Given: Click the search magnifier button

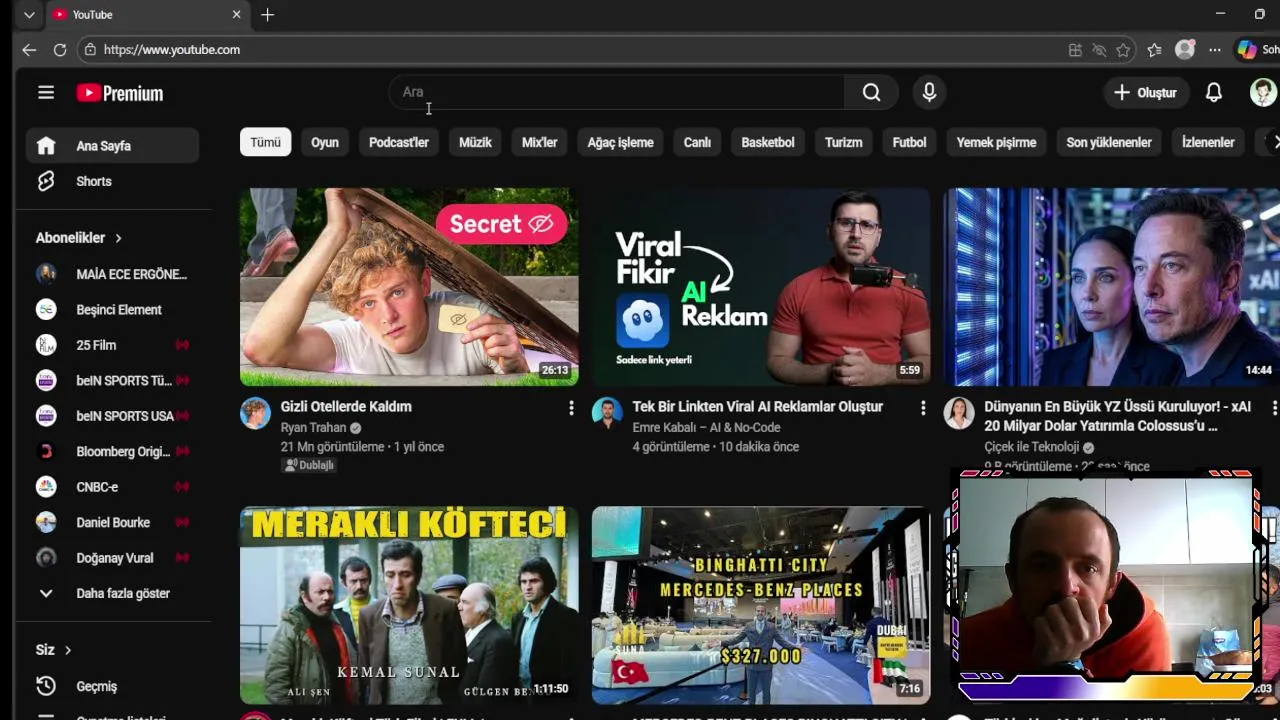Looking at the screenshot, I should point(871,92).
